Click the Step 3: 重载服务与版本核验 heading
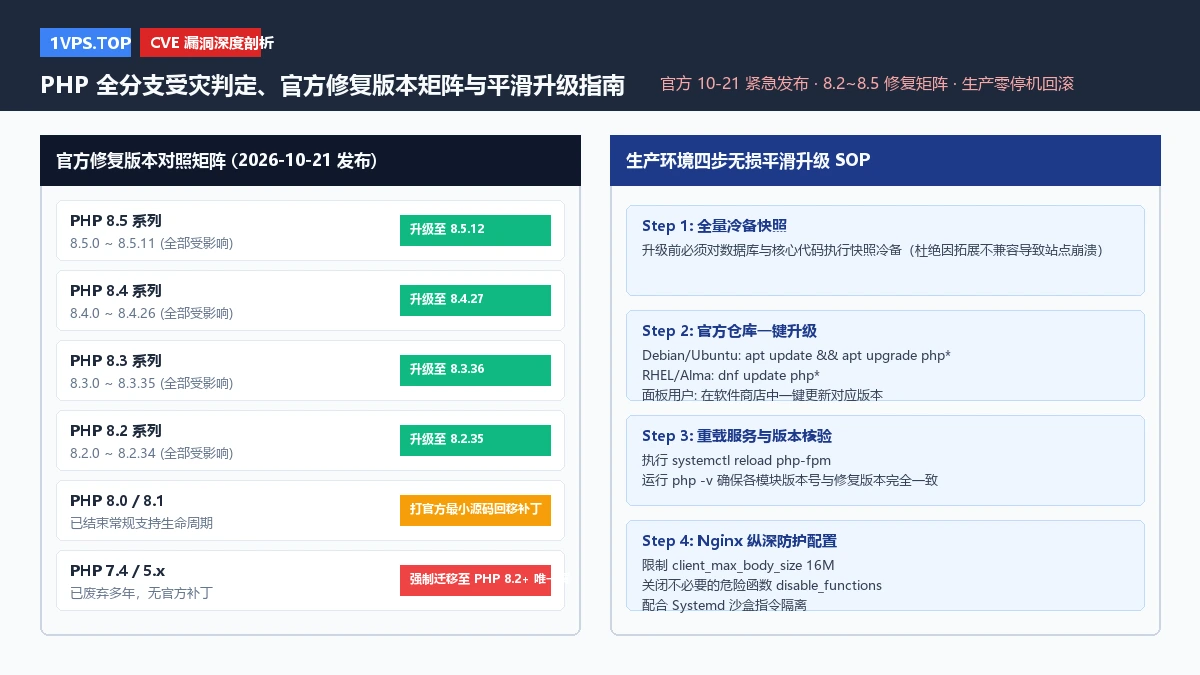1200x675 pixels. (737, 436)
